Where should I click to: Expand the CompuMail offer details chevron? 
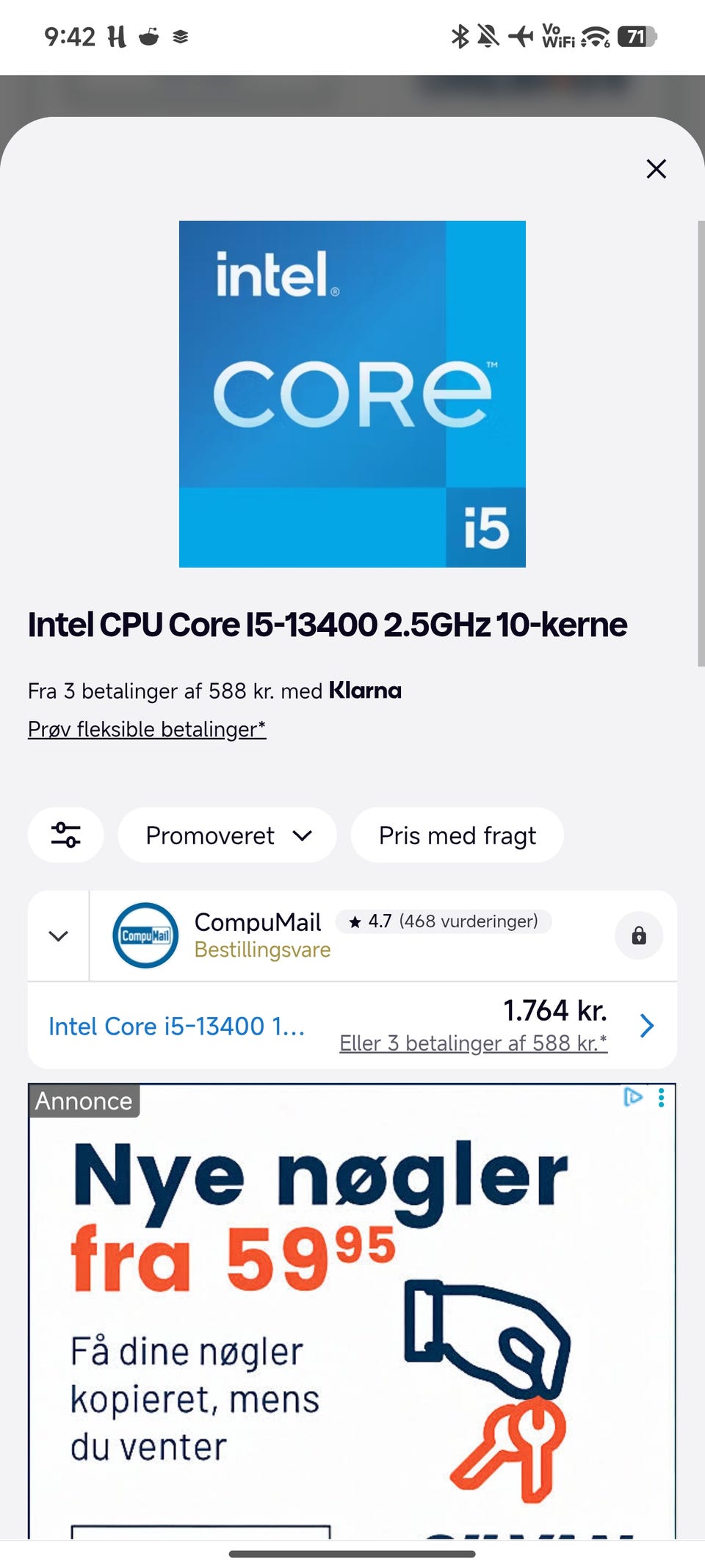tap(58, 935)
